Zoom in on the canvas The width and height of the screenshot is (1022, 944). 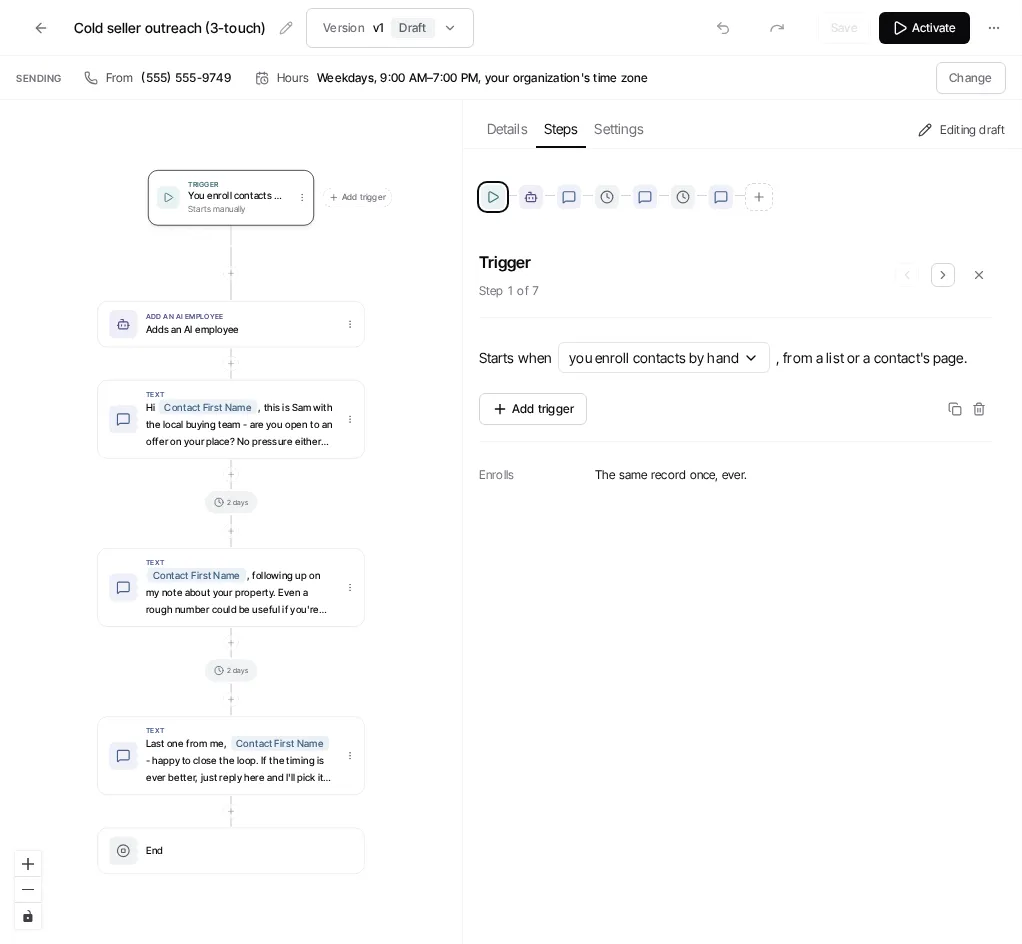[28, 864]
